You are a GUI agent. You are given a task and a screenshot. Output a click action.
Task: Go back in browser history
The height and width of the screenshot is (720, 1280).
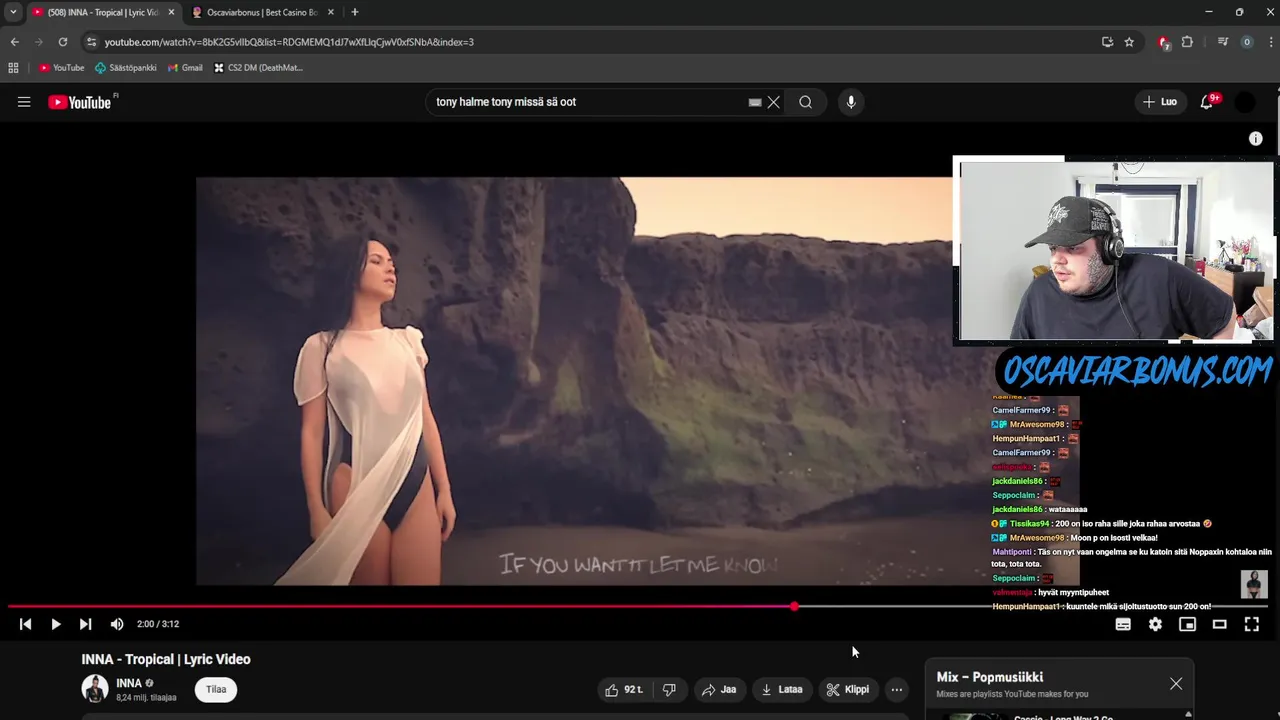coord(14,42)
